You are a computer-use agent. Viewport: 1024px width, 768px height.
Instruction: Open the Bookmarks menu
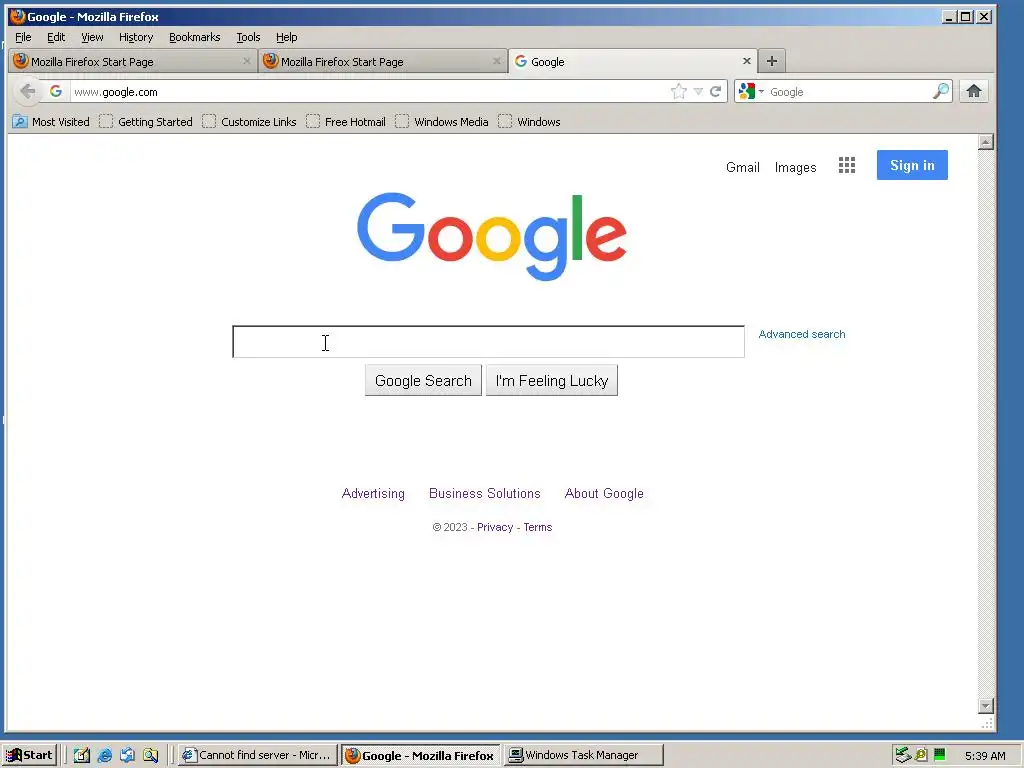coord(195,37)
